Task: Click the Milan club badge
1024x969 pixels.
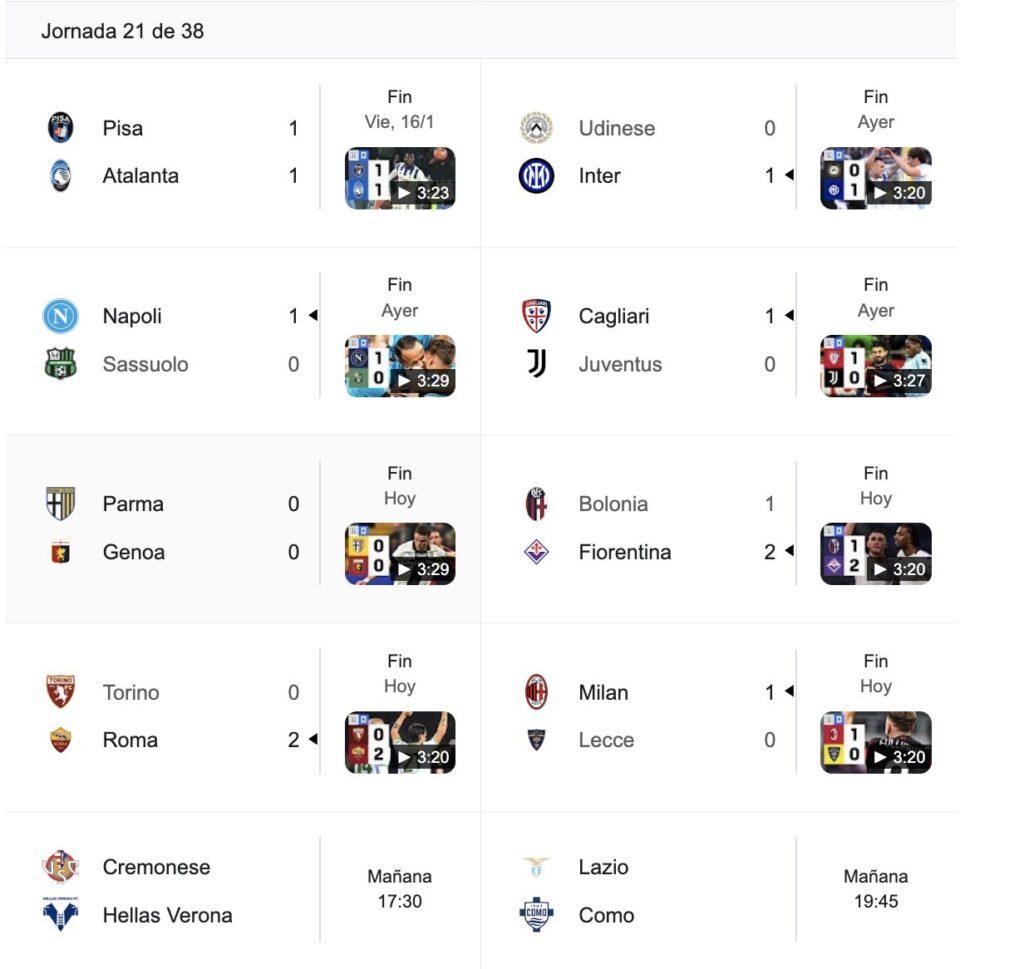Action: point(537,692)
